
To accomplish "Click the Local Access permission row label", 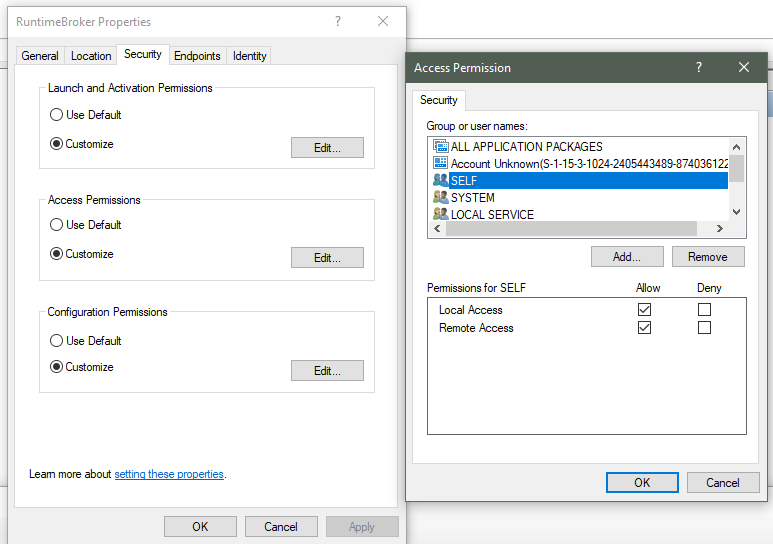I will pos(471,310).
